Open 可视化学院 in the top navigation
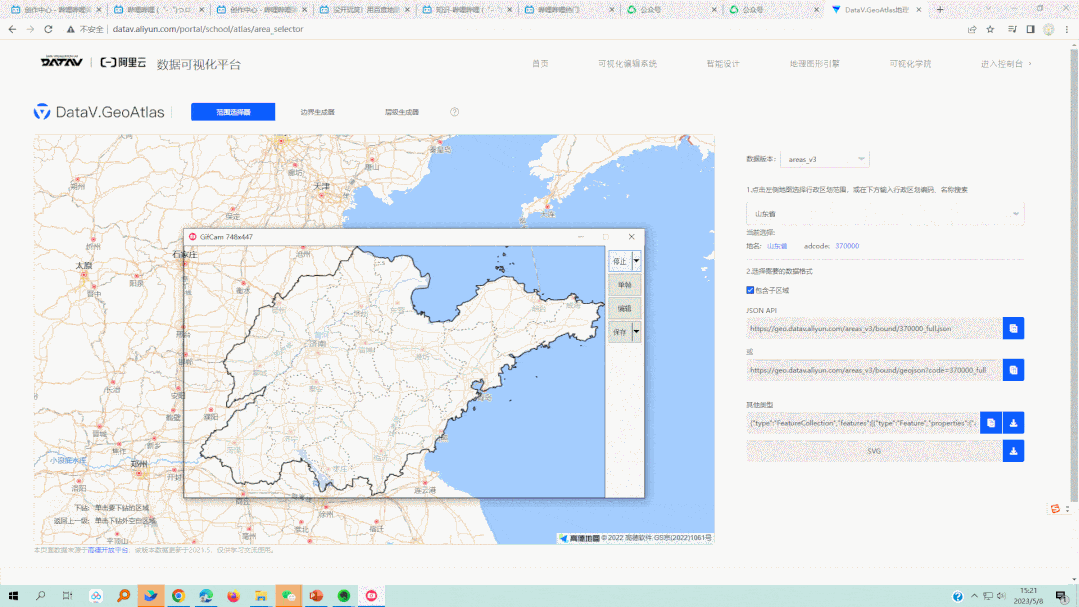1079x607 pixels. coord(909,63)
